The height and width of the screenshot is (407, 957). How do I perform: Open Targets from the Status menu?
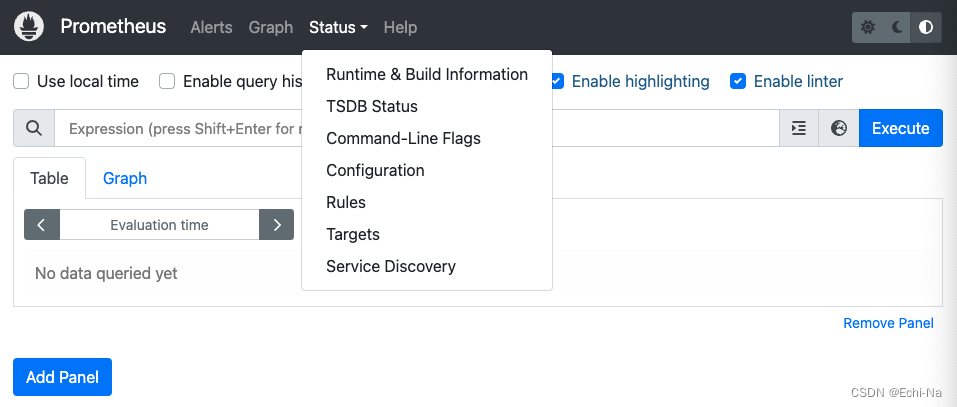353,234
